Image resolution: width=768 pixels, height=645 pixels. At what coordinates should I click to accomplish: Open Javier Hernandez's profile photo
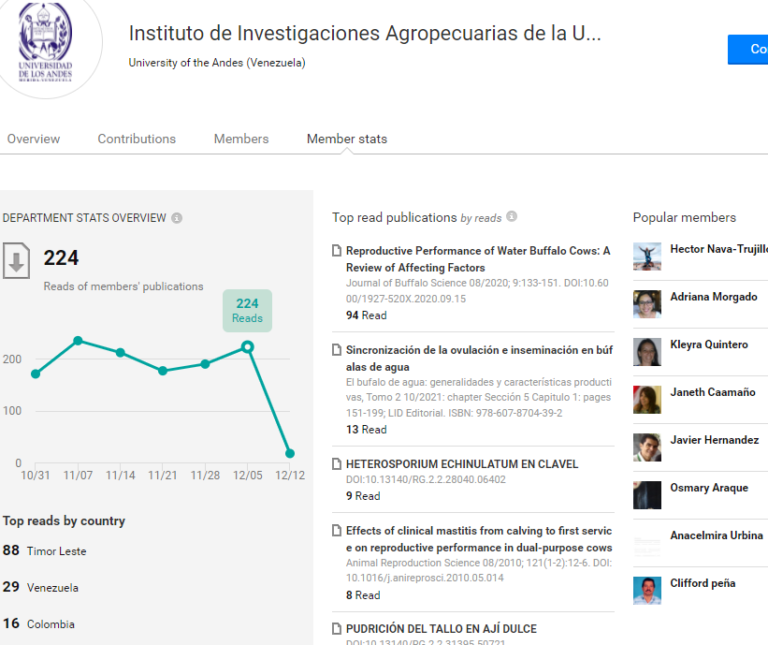(647, 447)
